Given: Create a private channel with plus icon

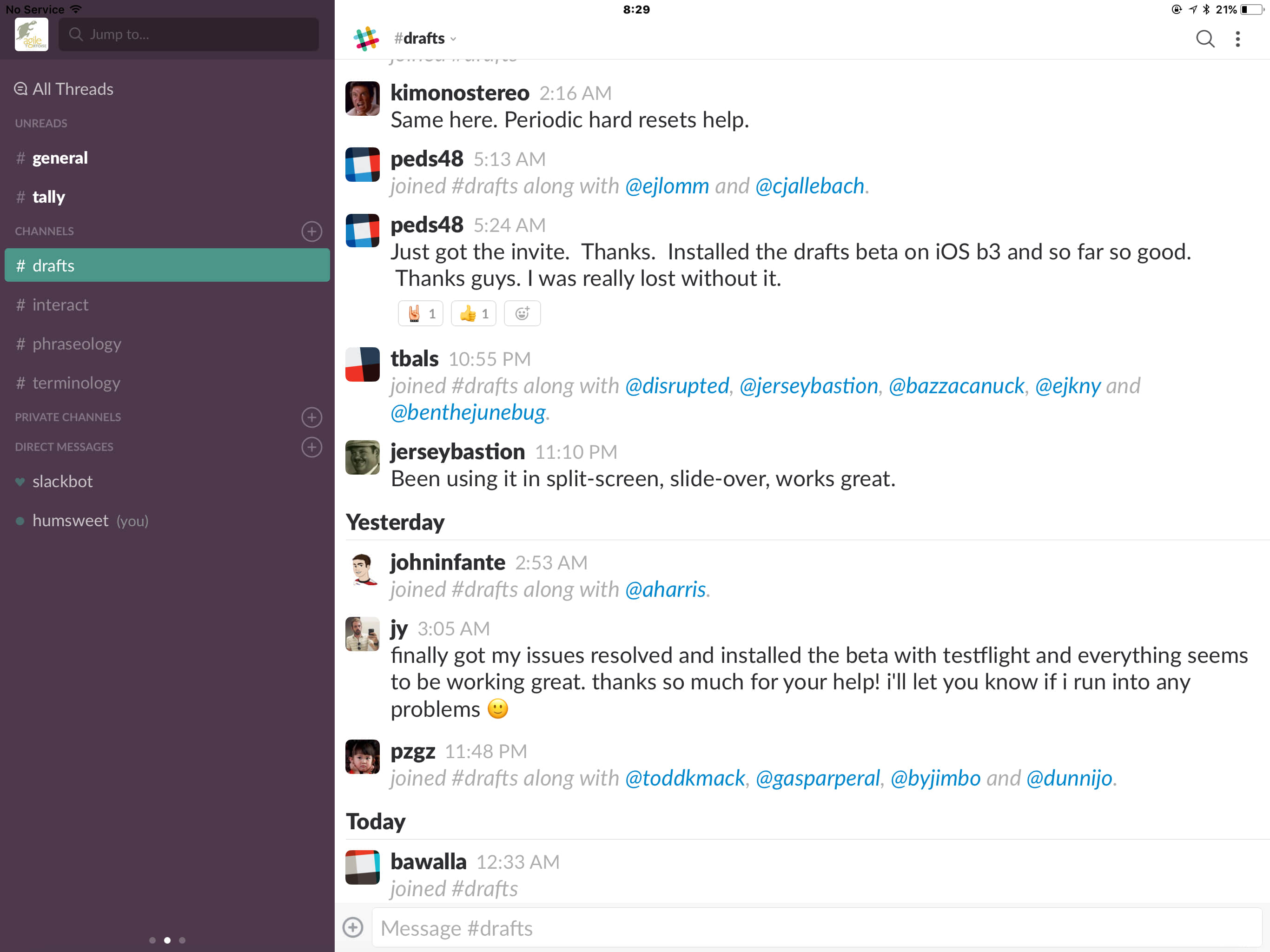Looking at the screenshot, I should (x=312, y=417).
